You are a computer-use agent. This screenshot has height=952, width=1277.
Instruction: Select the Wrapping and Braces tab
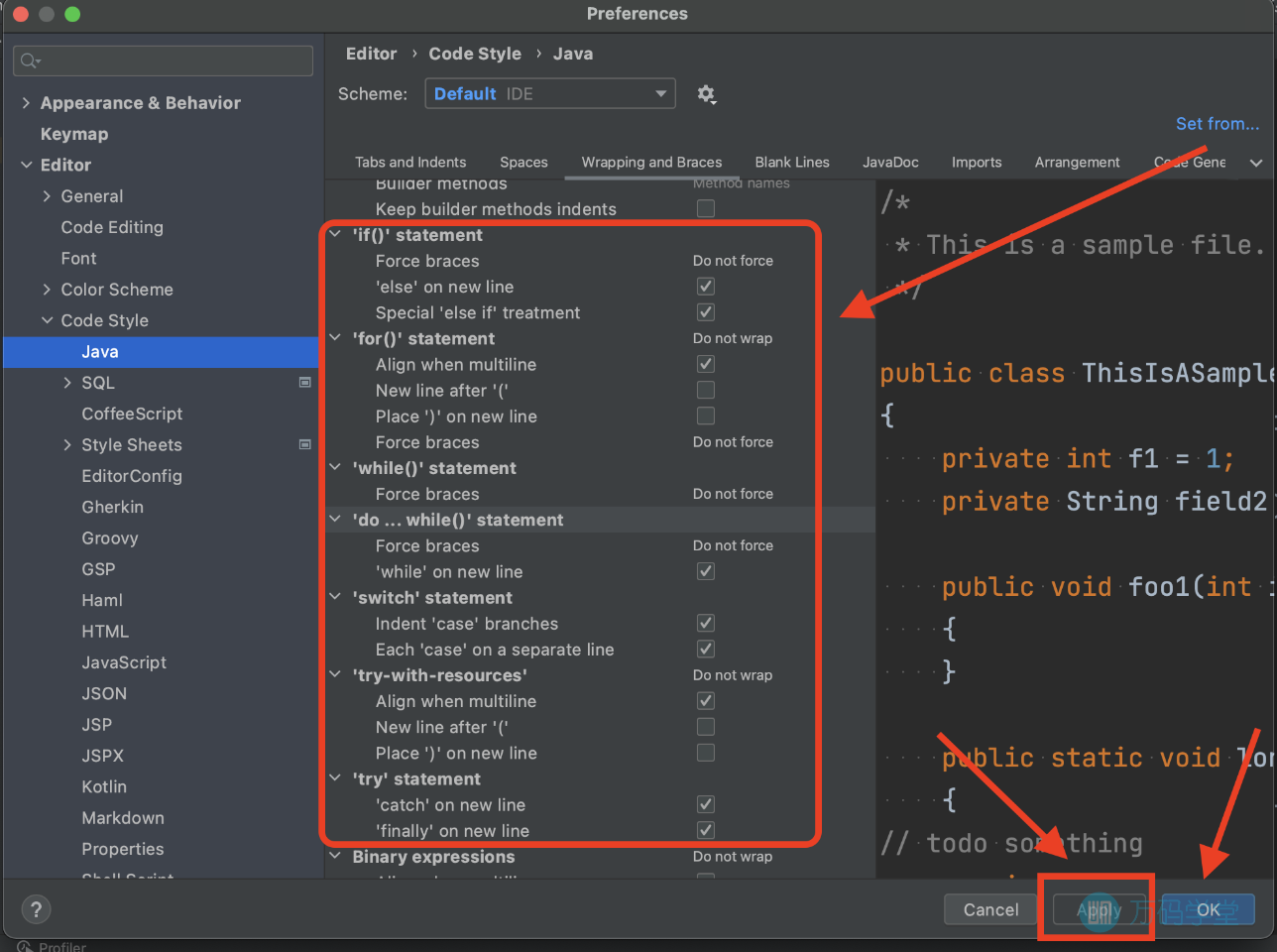coord(651,163)
